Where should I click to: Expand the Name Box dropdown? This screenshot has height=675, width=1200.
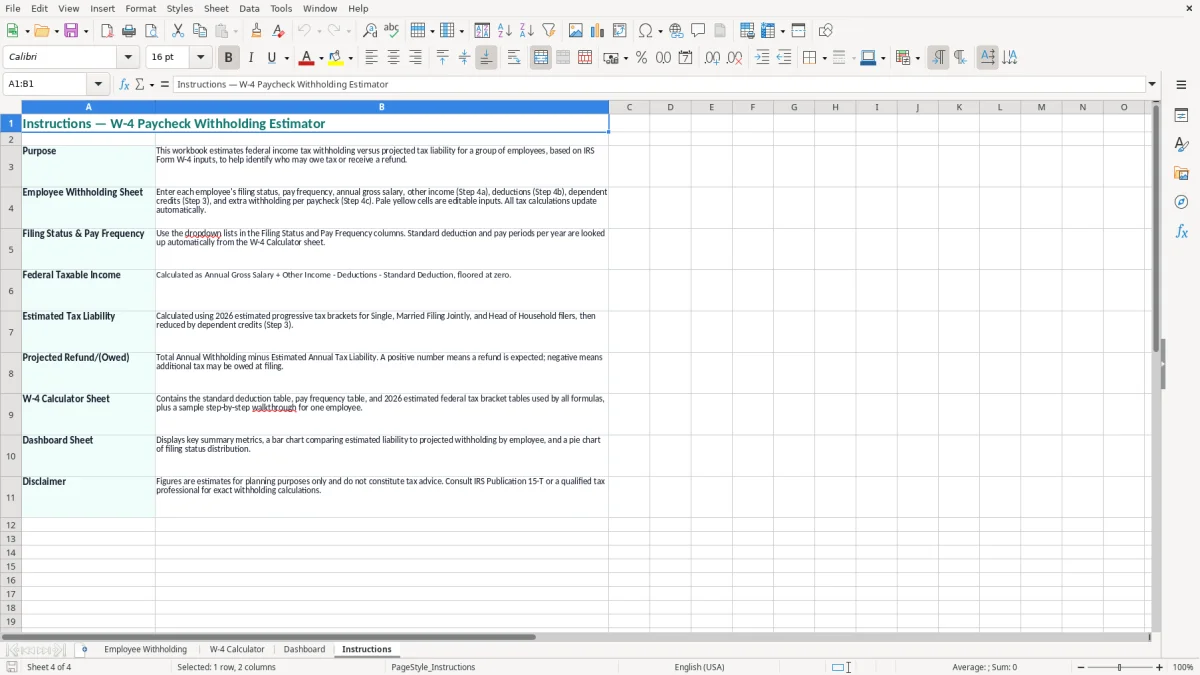[x=98, y=85]
